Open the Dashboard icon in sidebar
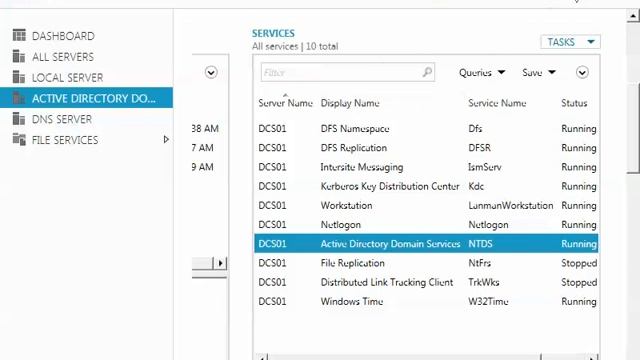Screen dimensions: 640x360 point(19,36)
